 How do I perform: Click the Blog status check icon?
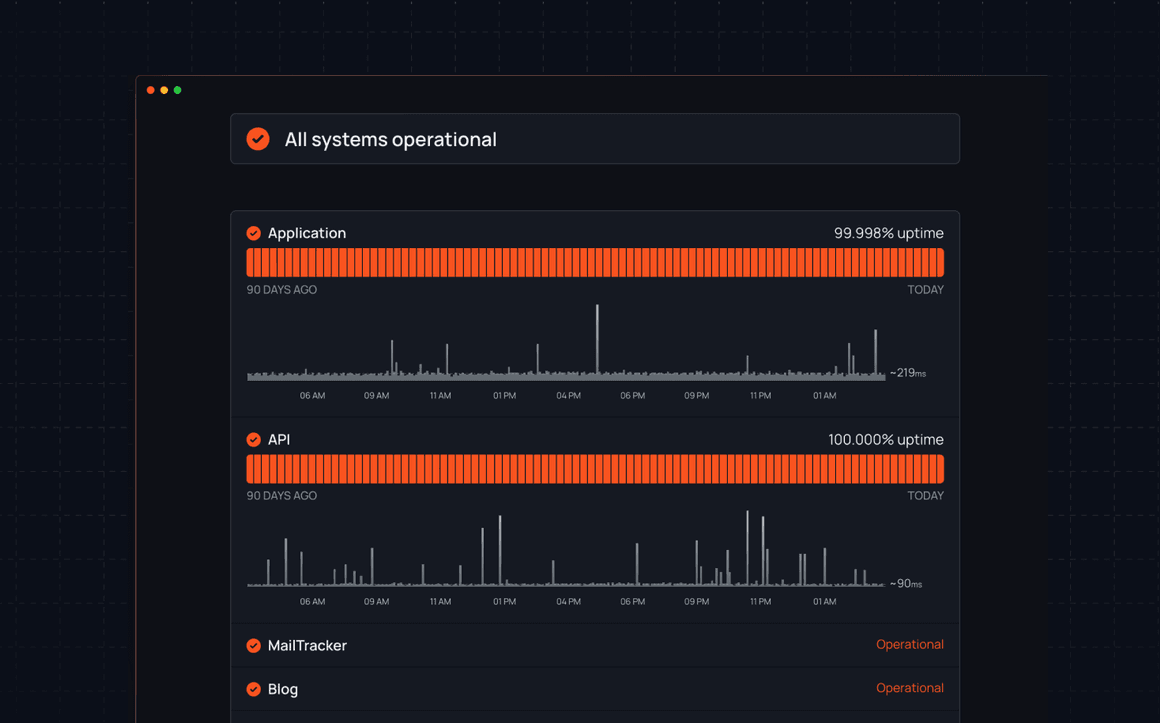tap(254, 689)
